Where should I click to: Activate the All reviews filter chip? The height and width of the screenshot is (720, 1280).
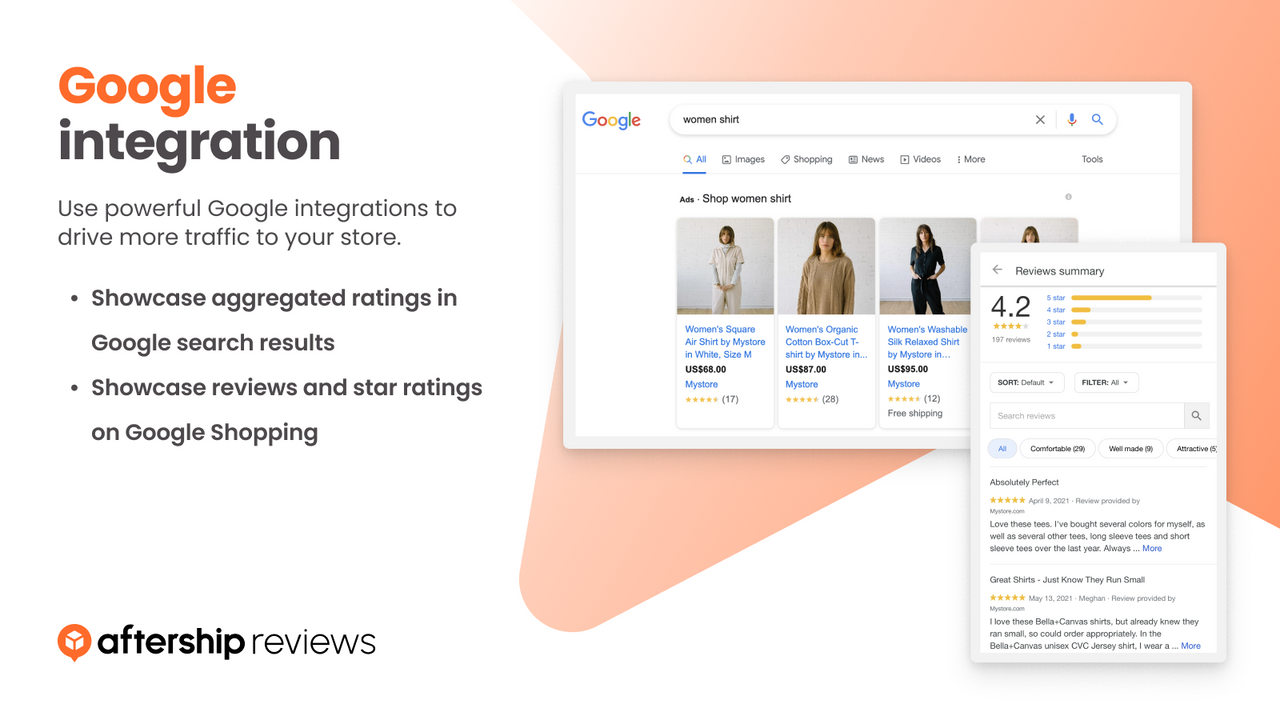click(x=1002, y=448)
